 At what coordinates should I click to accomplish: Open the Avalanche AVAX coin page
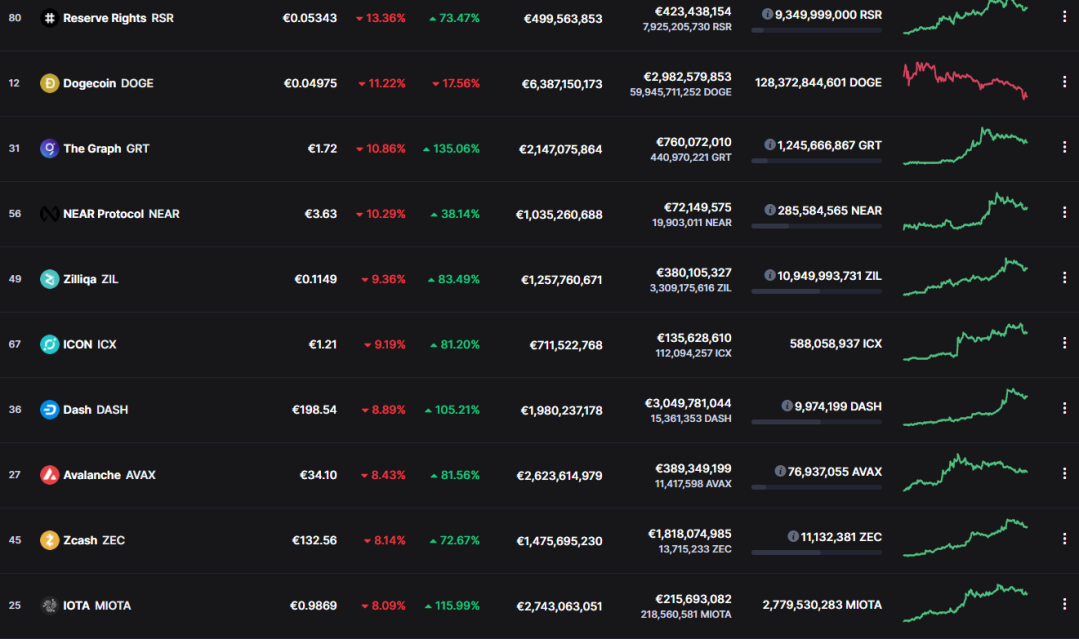pyautogui.click(x=109, y=475)
